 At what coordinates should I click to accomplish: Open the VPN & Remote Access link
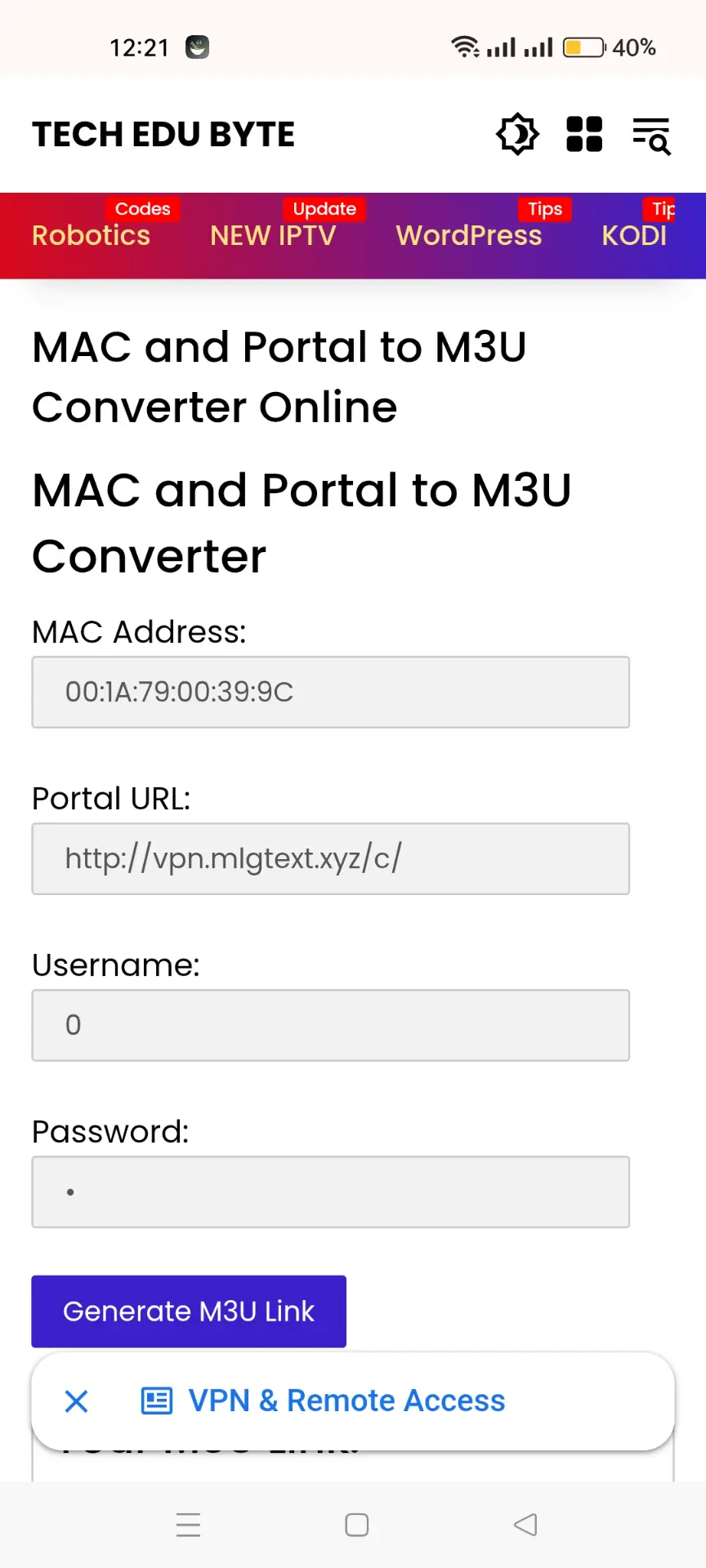[347, 1401]
